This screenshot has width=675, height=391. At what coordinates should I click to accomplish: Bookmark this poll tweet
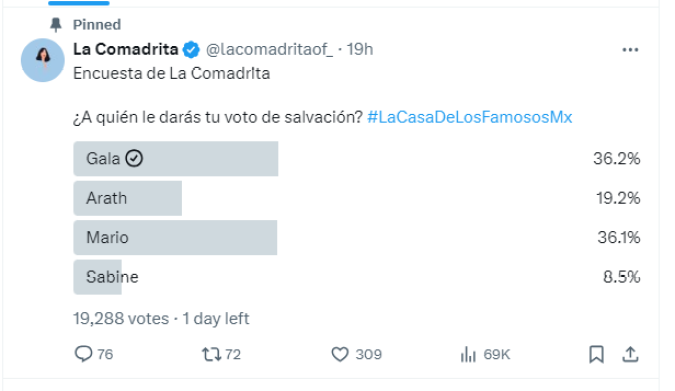click(x=596, y=354)
